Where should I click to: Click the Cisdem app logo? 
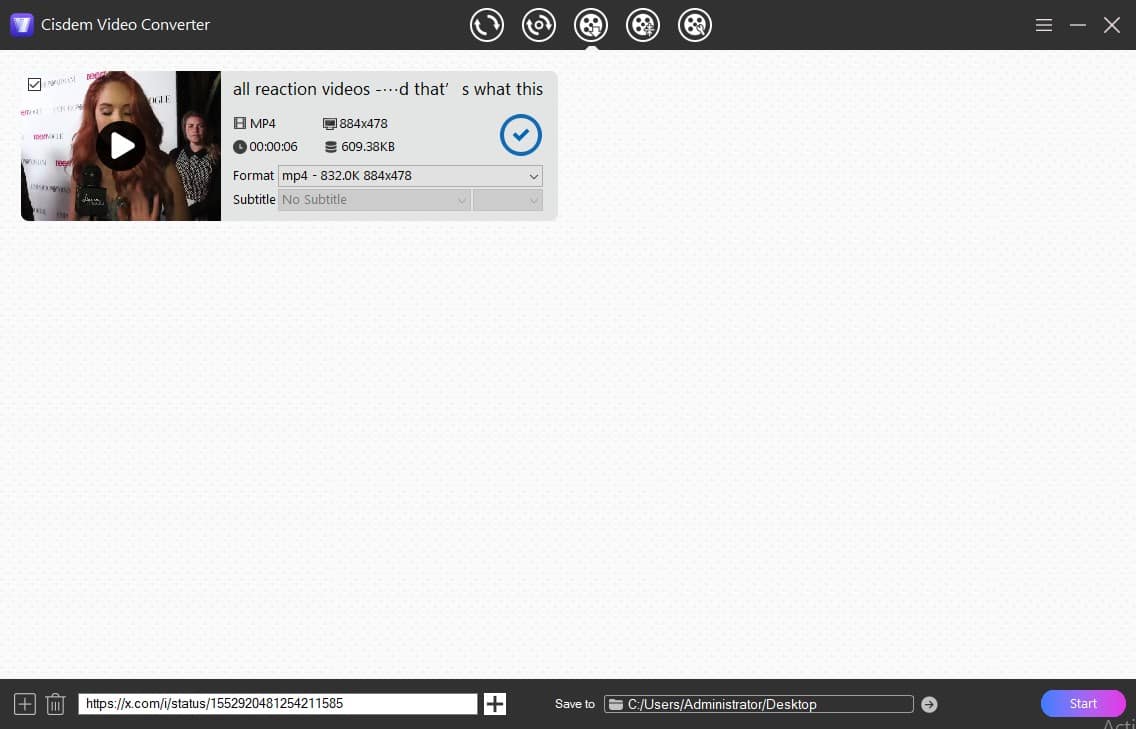pyautogui.click(x=22, y=25)
